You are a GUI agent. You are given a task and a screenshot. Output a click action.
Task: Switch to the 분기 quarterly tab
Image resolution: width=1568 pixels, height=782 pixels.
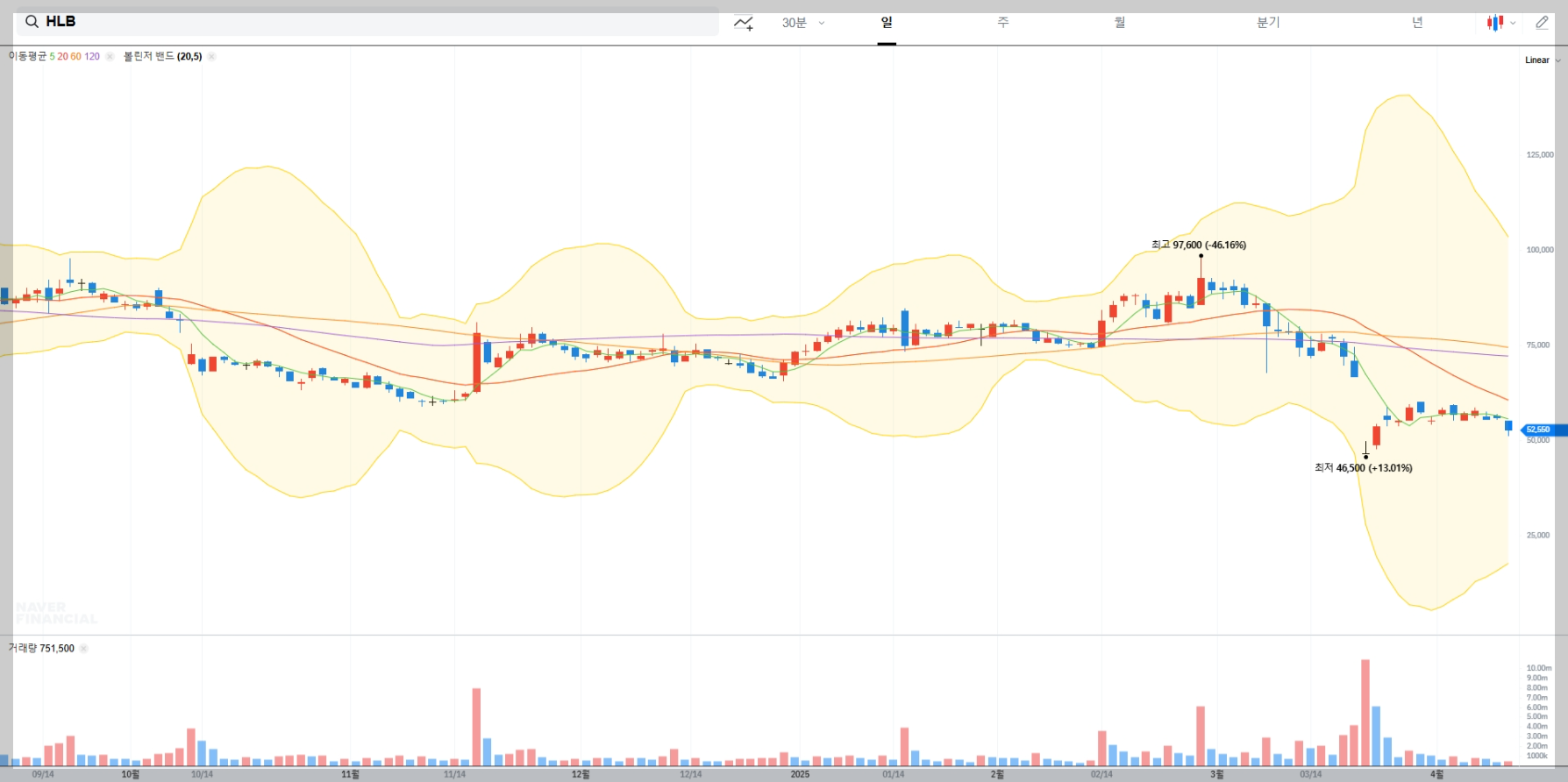[x=1268, y=23]
